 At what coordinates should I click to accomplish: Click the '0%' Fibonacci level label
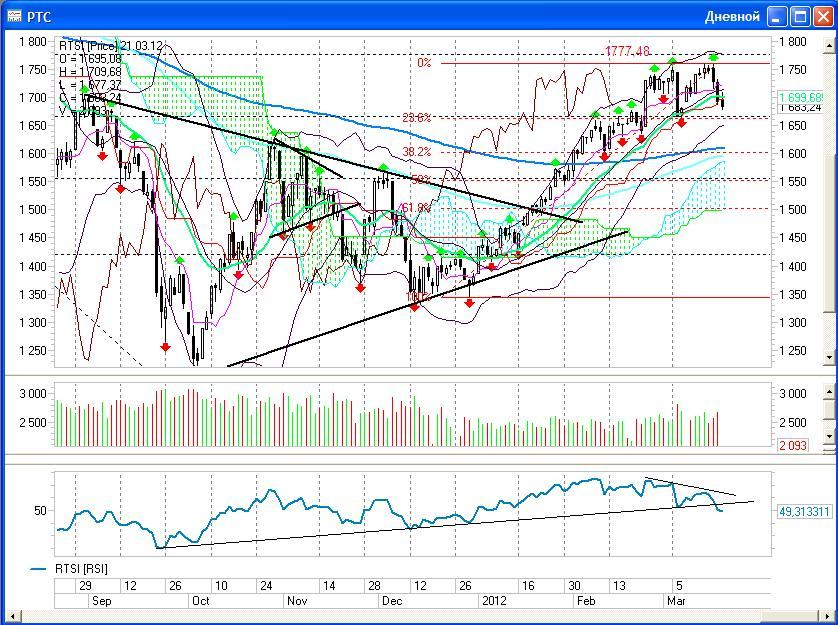(x=424, y=63)
